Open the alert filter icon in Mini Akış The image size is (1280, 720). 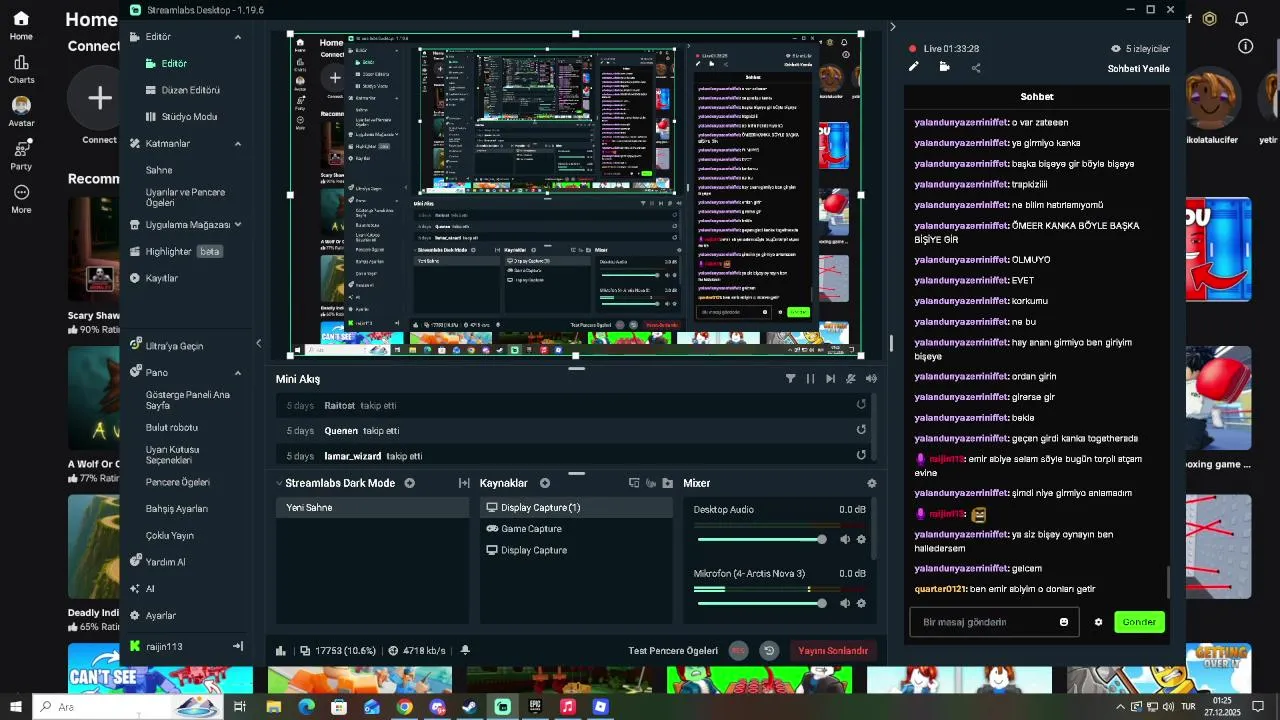click(x=790, y=379)
